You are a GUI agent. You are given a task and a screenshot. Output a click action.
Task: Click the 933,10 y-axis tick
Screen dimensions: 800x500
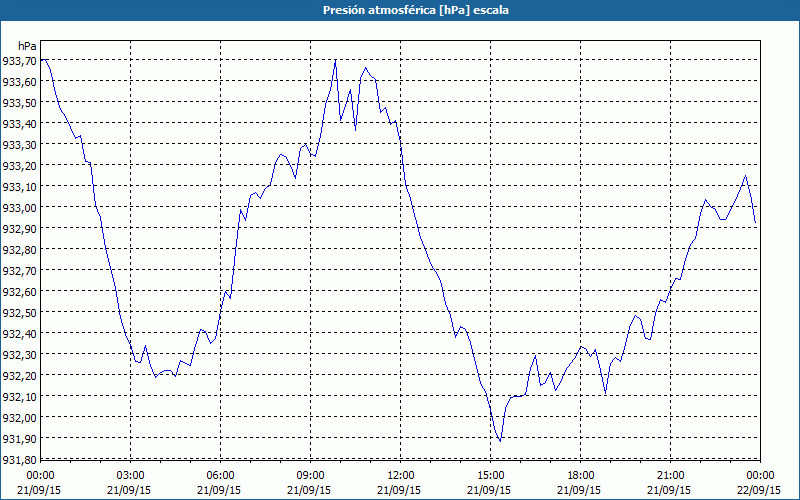click(x=19, y=187)
